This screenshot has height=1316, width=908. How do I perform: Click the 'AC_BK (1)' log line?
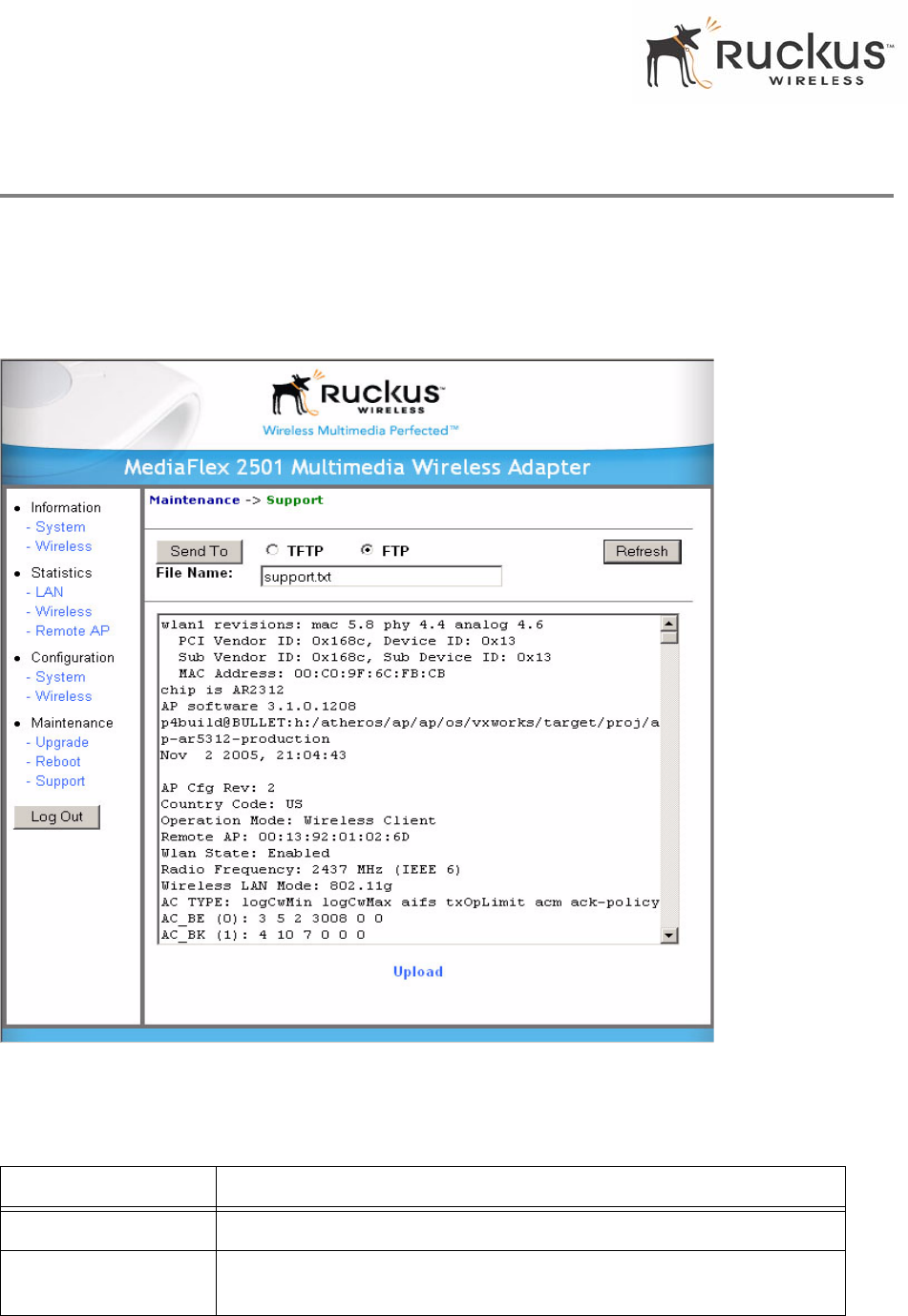point(263,934)
